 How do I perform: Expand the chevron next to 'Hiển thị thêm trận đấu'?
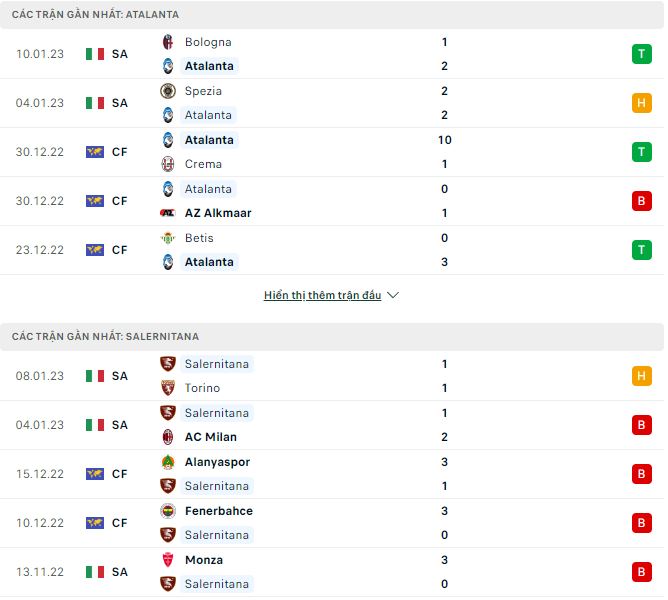tap(393, 296)
